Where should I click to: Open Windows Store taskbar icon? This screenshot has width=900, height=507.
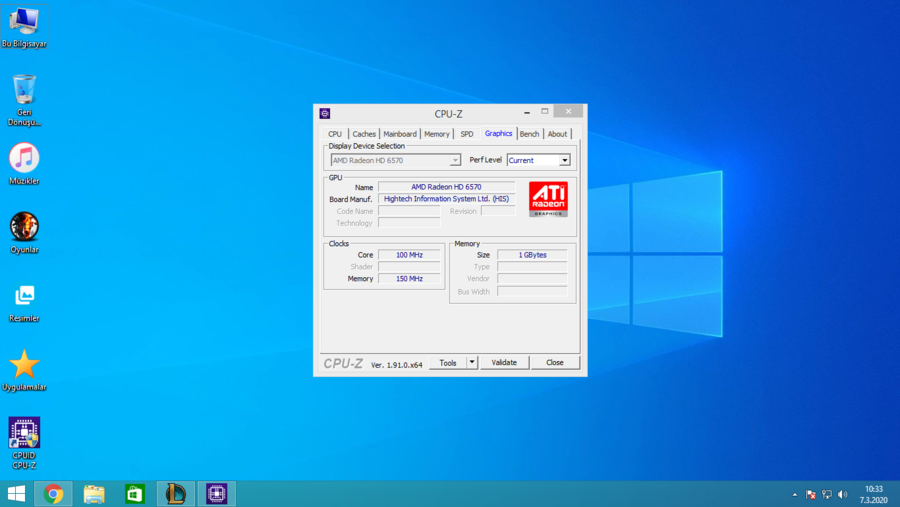[135, 494]
